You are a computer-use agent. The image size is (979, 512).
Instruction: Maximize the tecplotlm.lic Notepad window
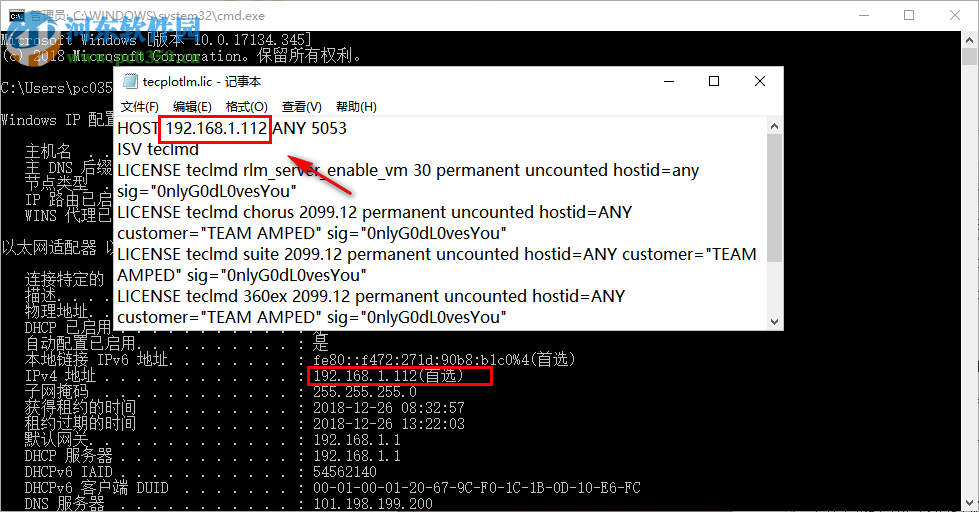(x=714, y=81)
